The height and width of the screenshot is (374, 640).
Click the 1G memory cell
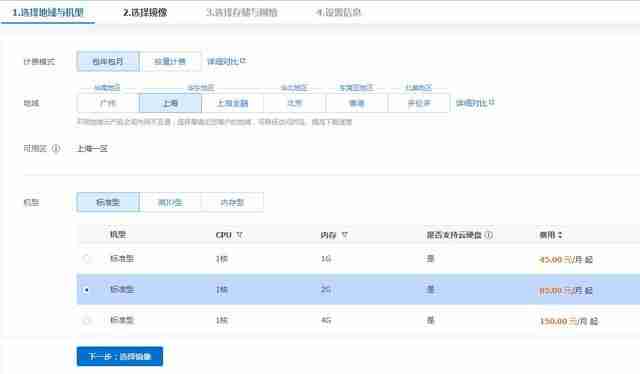[326, 258]
